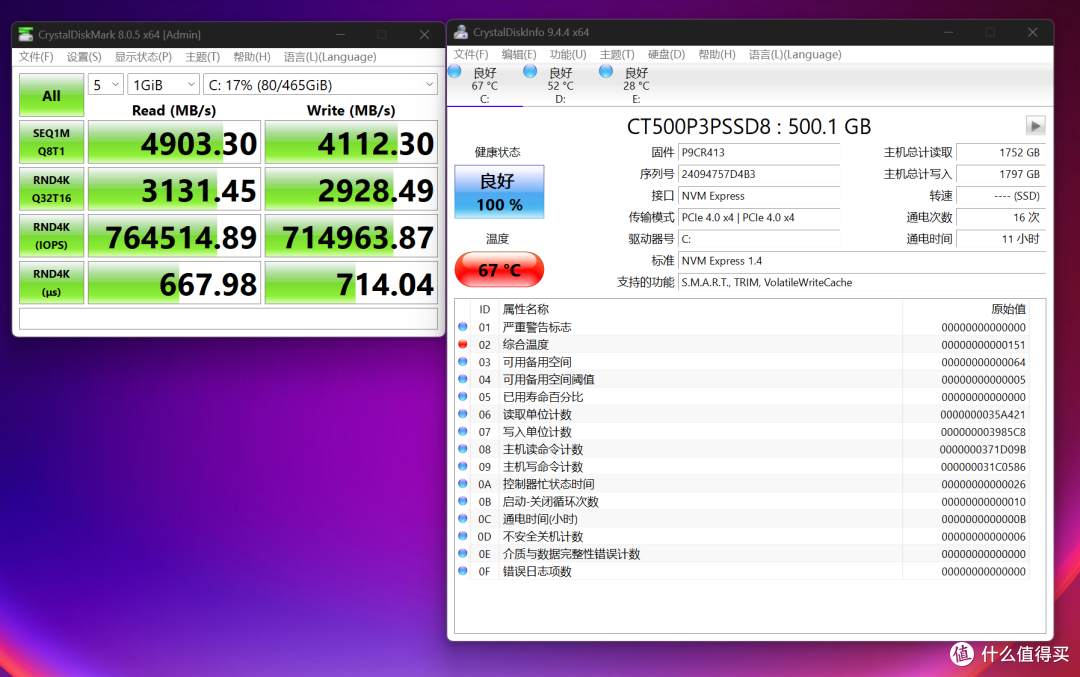Open 编辑(E) menu in CrystalDiskInfo
The width and height of the screenshot is (1080, 677).
pyautogui.click(x=519, y=54)
